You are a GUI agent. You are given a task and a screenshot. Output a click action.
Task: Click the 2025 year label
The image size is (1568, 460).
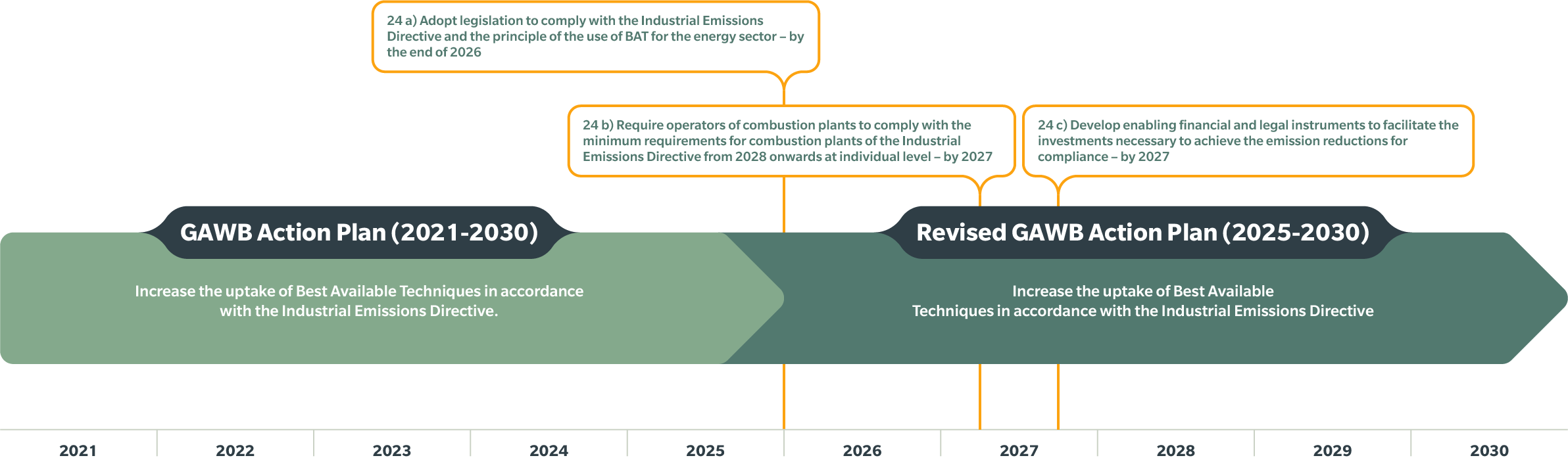pyautogui.click(x=705, y=450)
